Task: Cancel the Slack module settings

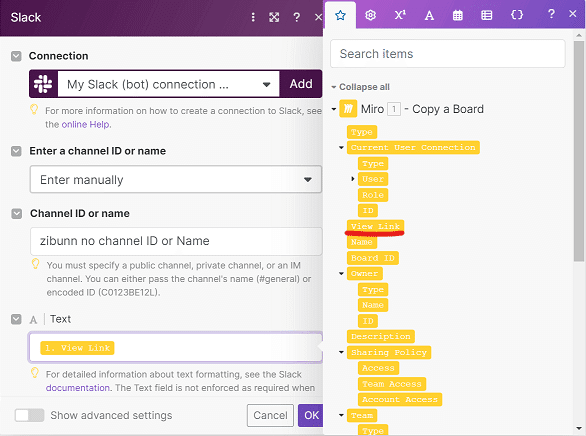Action: [x=270, y=415]
